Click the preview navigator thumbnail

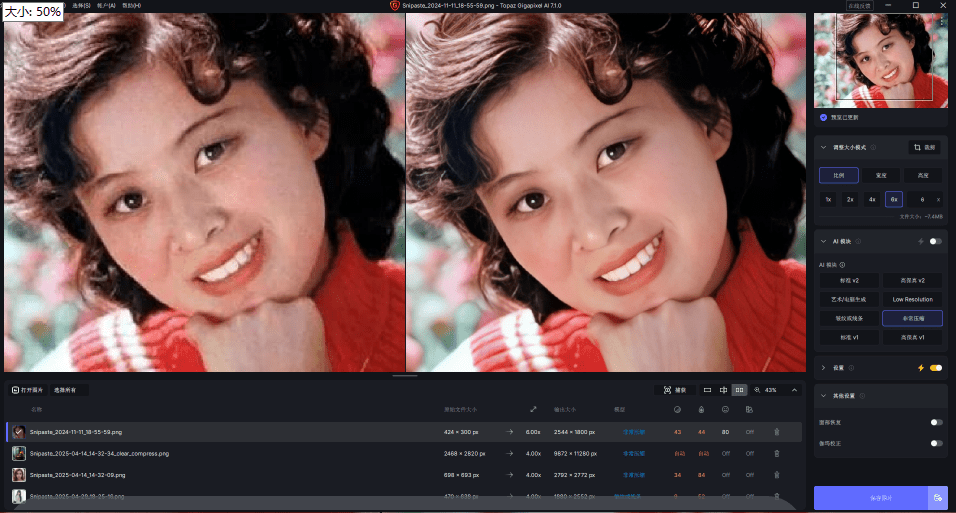click(x=879, y=60)
